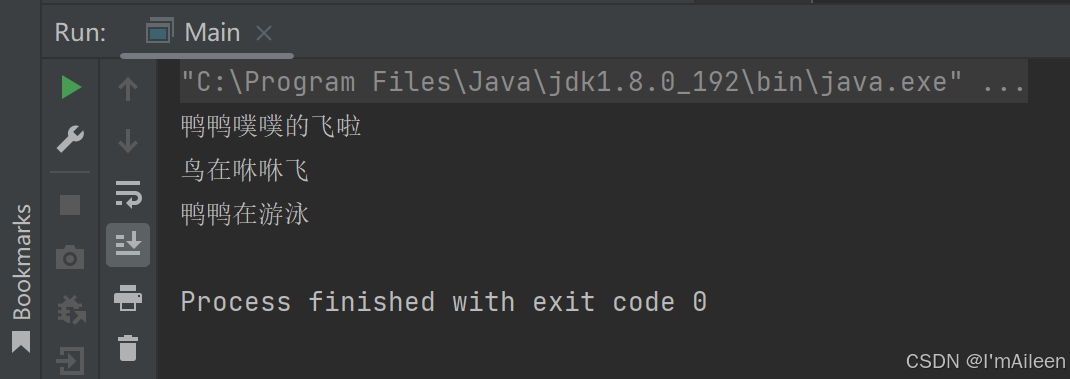This screenshot has height=379, width=1070.
Task: Click the bookmark flag icon in the sidebar
Action: 21,341
